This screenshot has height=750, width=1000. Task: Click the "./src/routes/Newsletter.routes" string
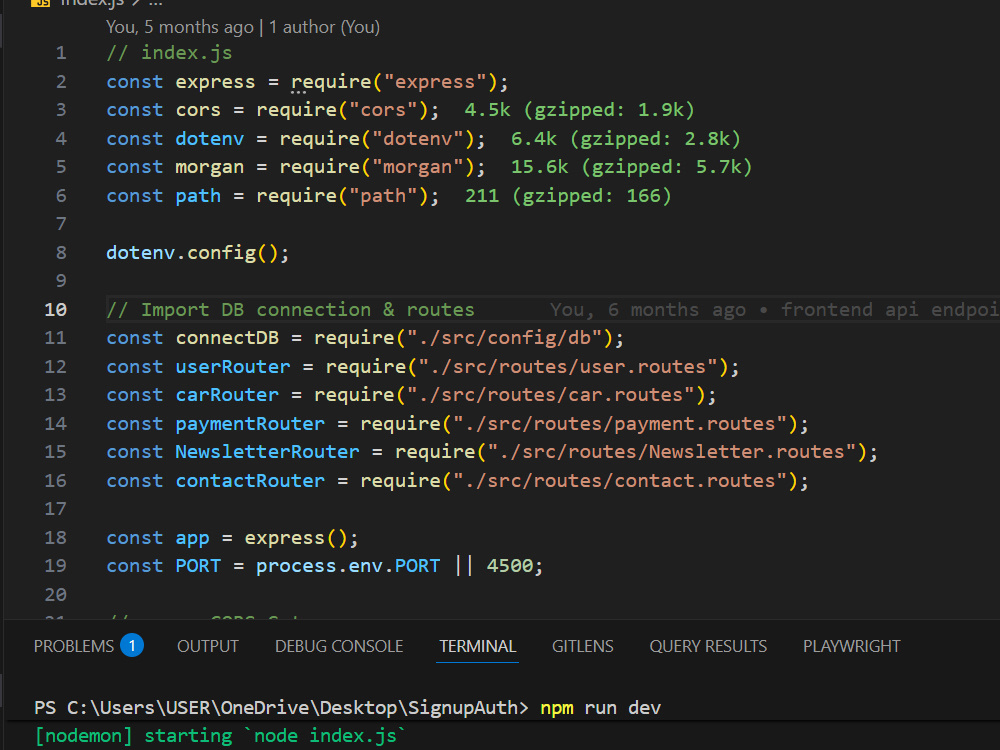coord(672,452)
